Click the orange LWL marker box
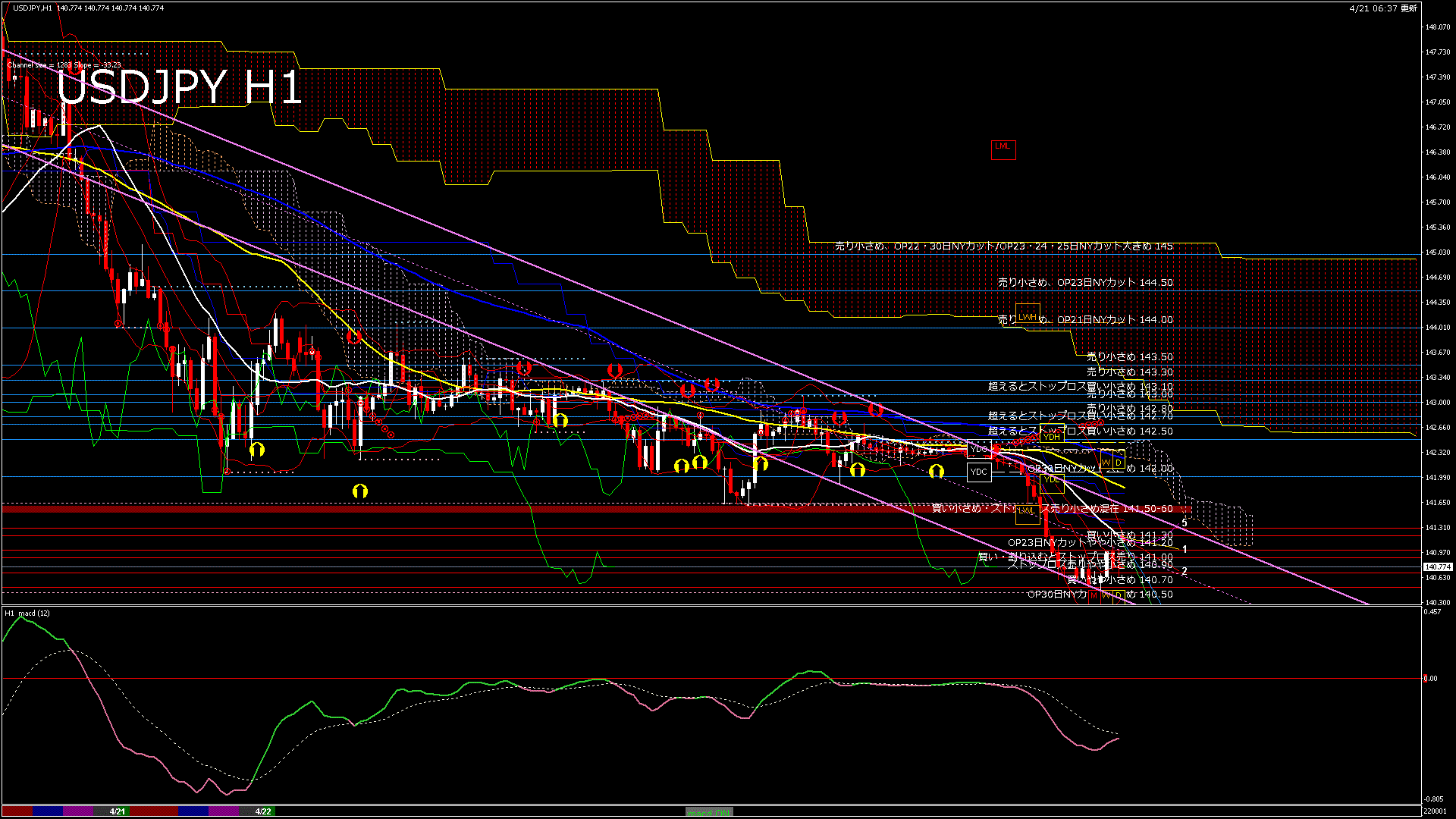The width and height of the screenshot is (1456, 819). pyautogui.click(x=1027, y=514)
